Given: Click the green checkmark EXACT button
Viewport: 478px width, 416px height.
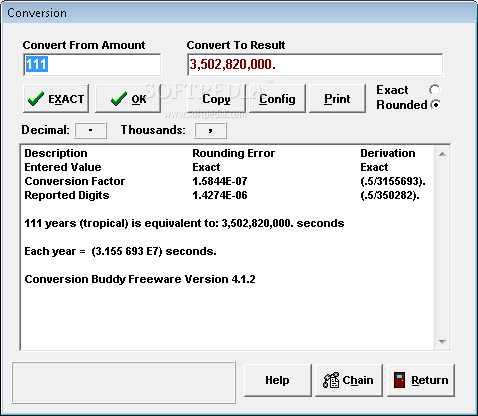Looking at the screenshot, I should [56, 99].
